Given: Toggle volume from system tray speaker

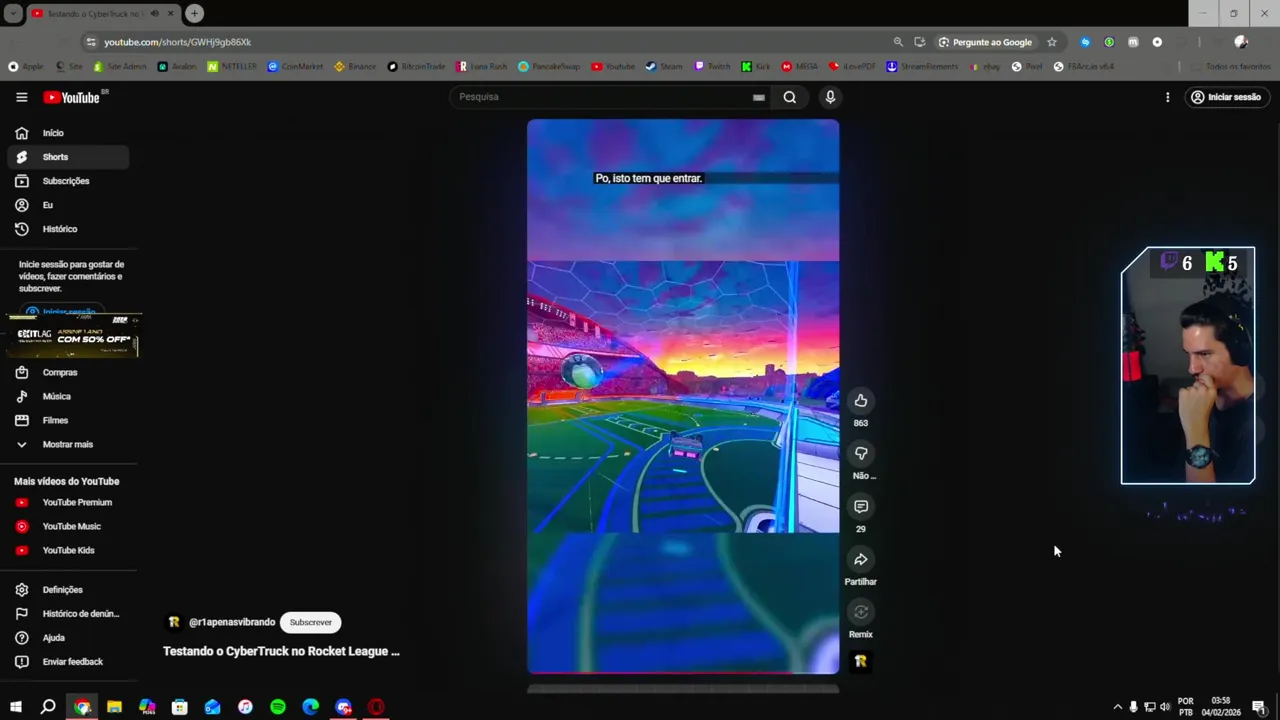Looking at the screenshot, I should click(1165, 707).
